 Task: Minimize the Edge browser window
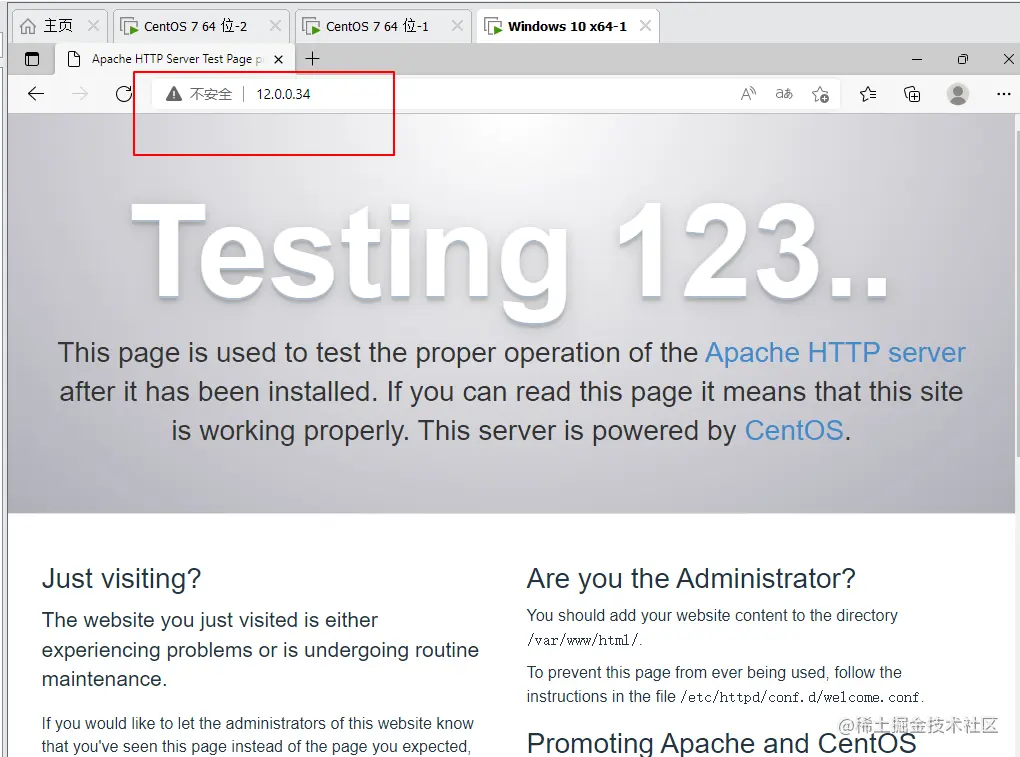(x=917, y=59)
